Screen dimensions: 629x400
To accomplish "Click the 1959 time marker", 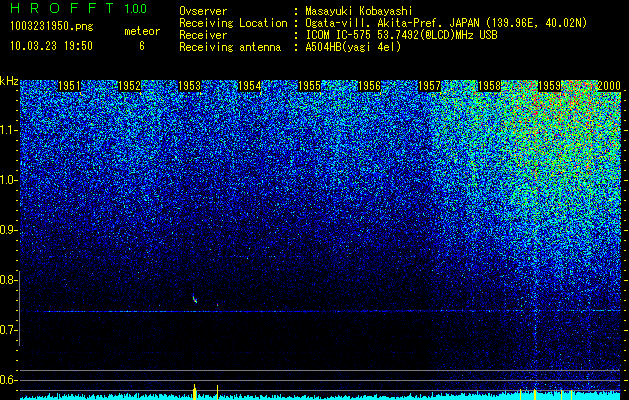I will click(x=549, y=86).
